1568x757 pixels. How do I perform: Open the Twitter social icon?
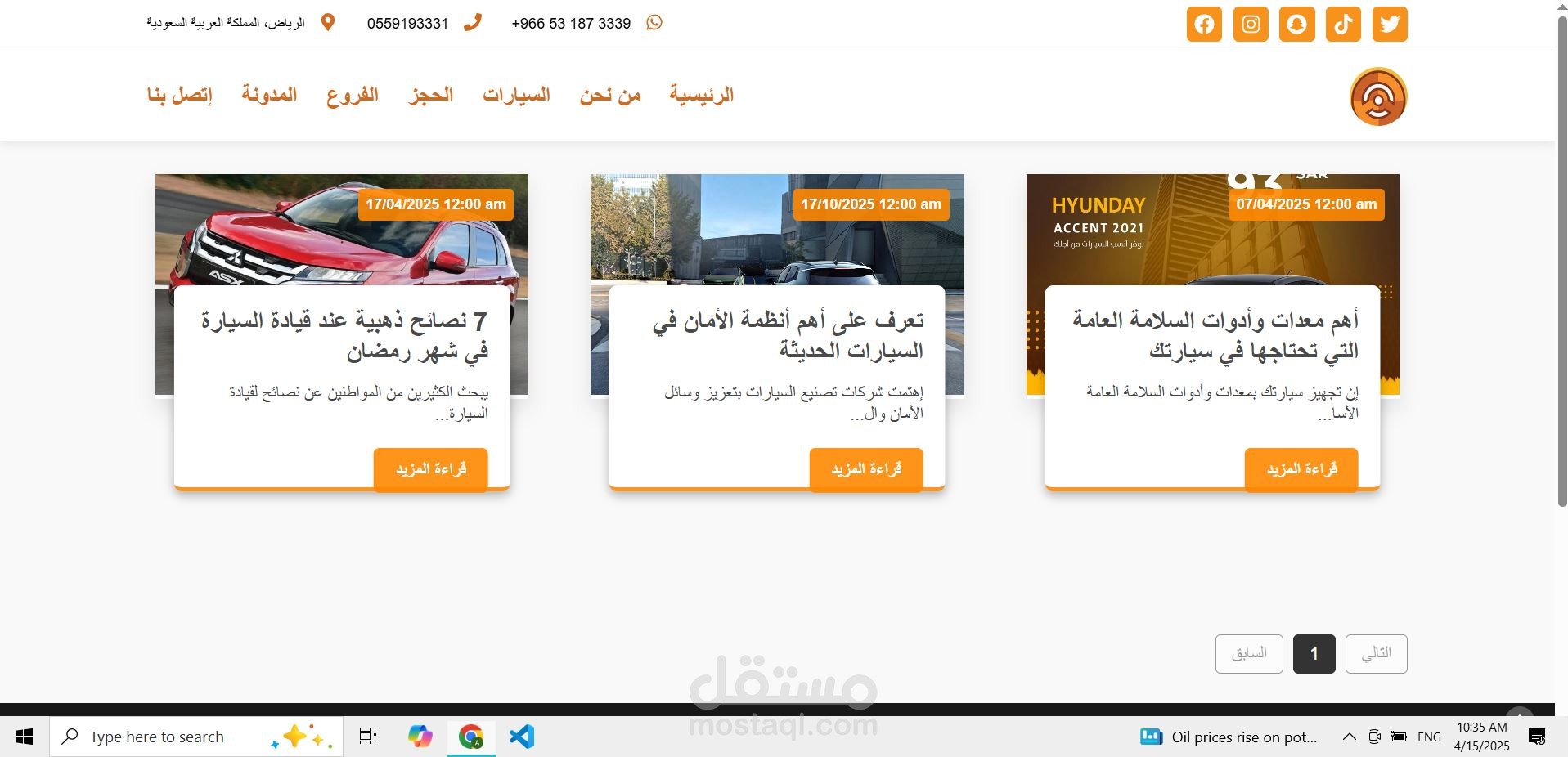(x=1390, y=24)
